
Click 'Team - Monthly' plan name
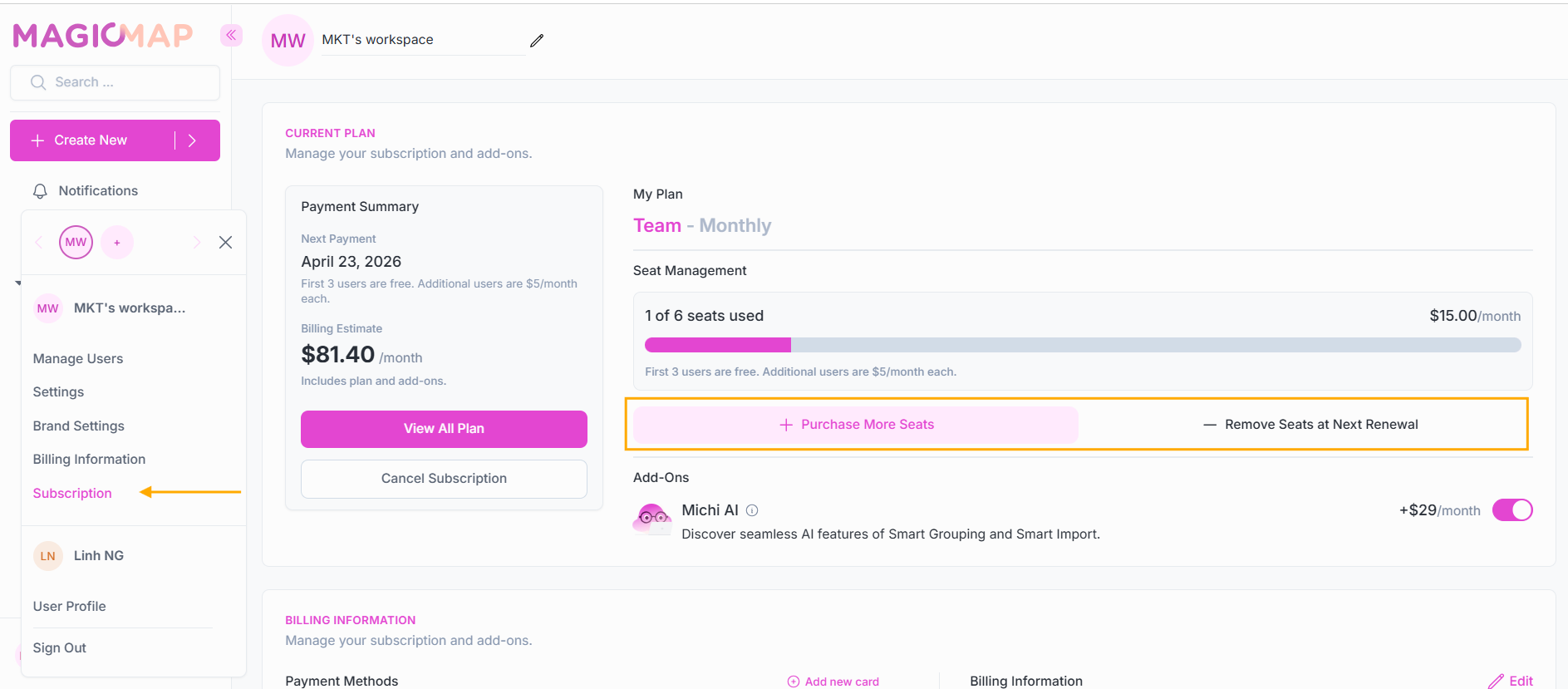pyautogui.click(x=702, y=226)
